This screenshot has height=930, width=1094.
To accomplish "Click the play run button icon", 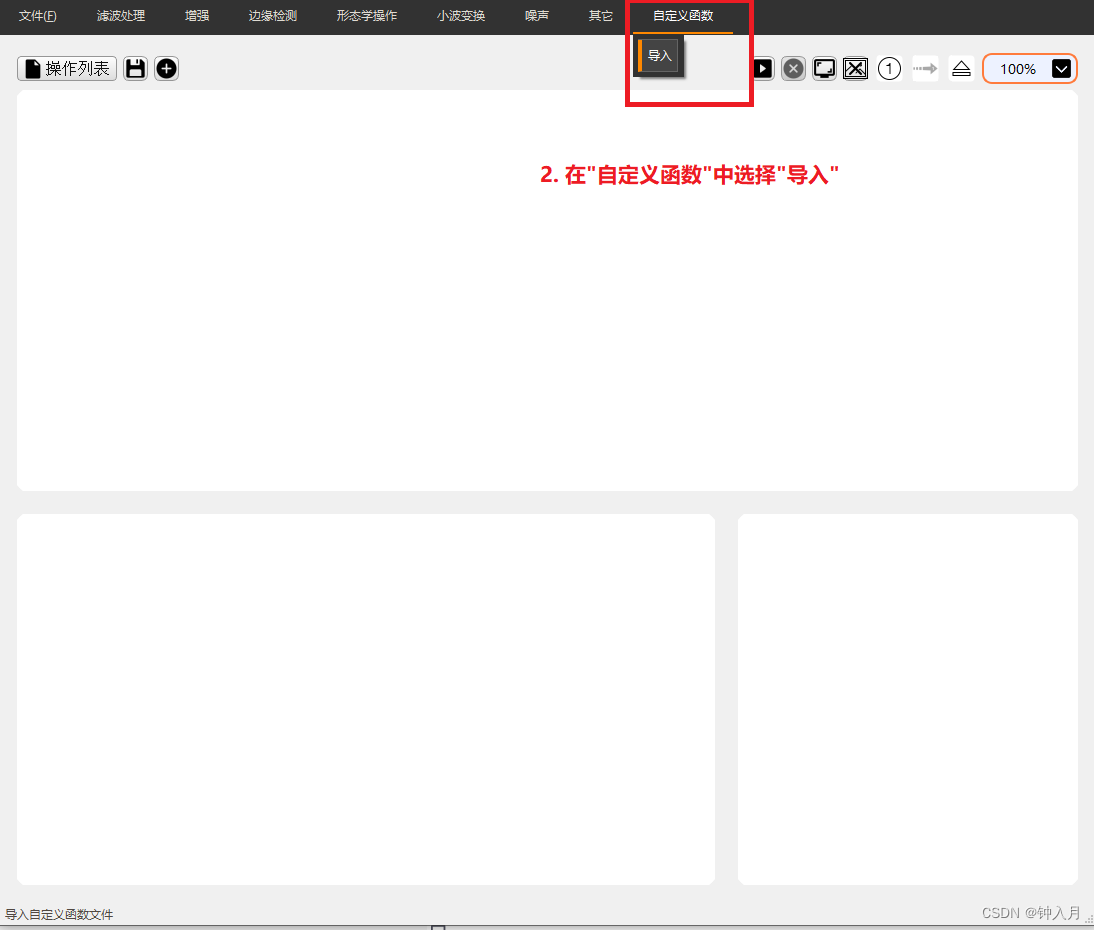I will tap(763, 68).
